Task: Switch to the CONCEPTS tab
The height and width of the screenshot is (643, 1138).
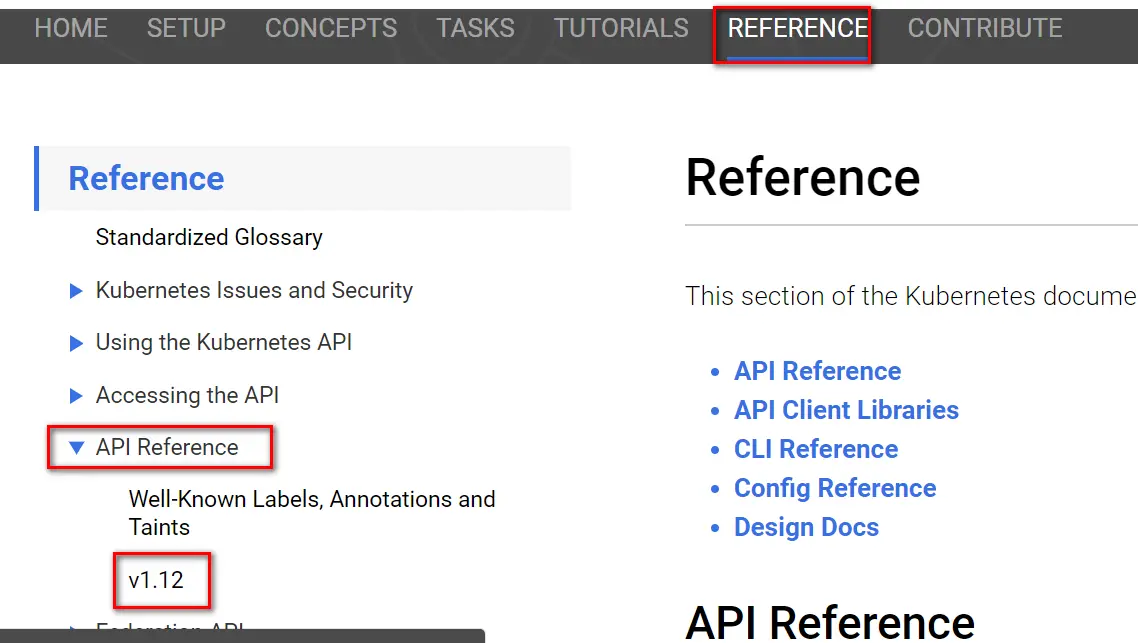Action: click(331, 28)
